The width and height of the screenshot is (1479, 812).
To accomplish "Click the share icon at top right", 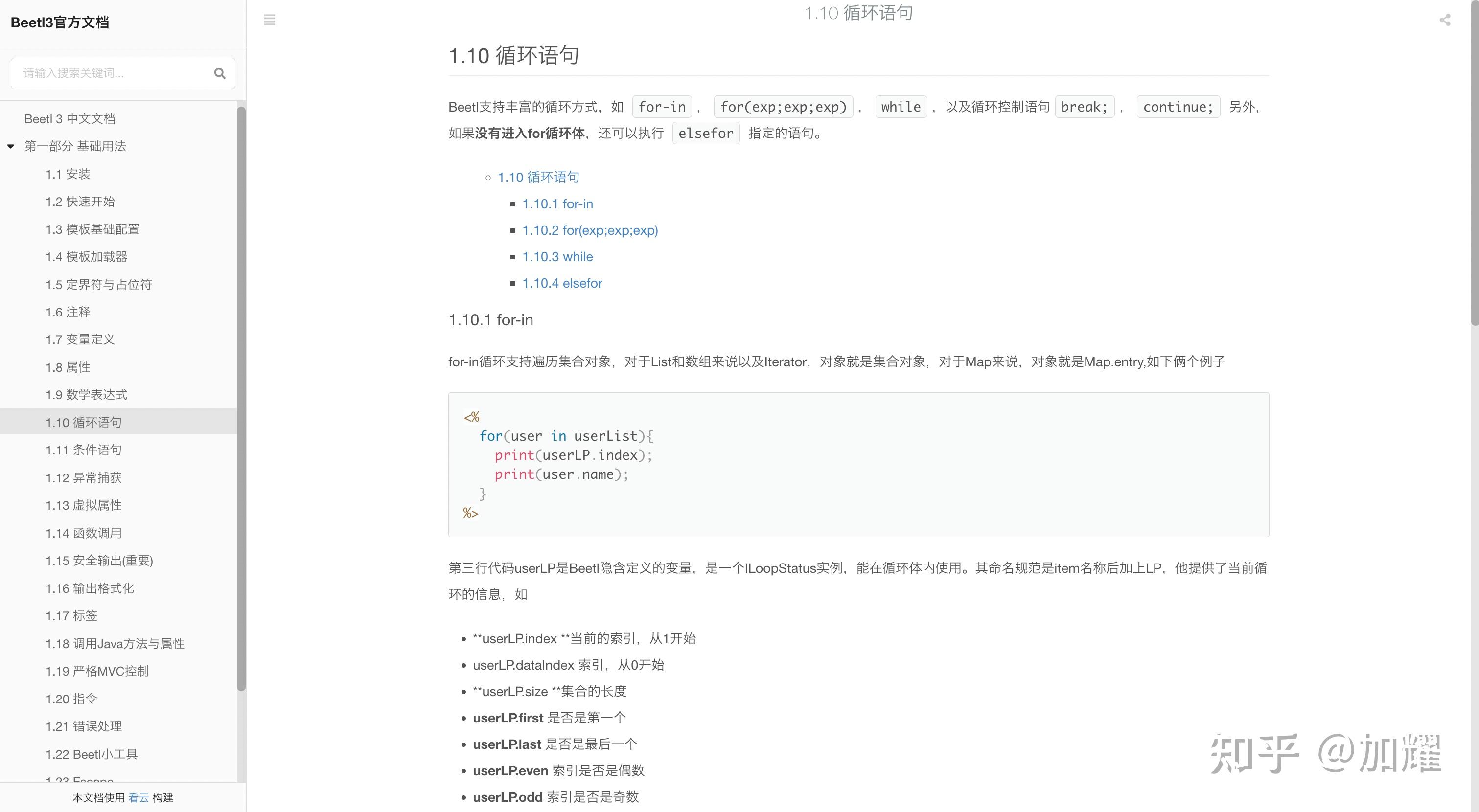I will tap(1445, 21).
